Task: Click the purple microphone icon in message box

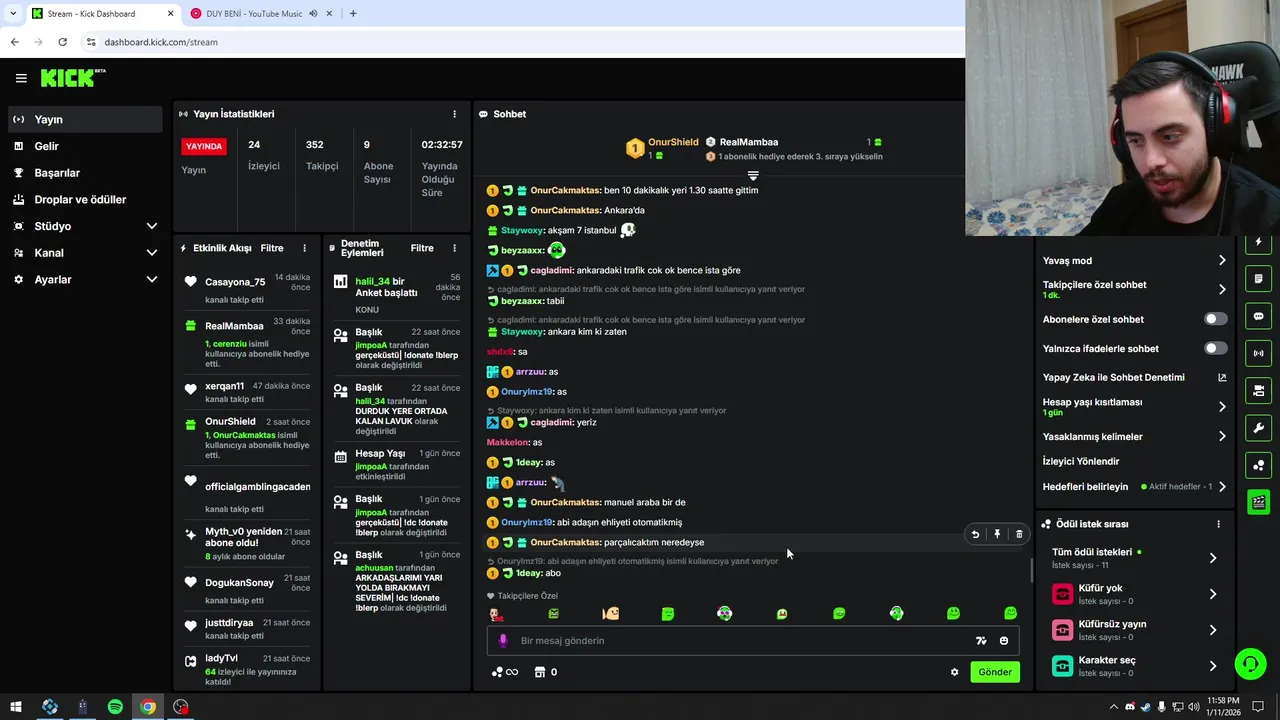Action: pos(503,640)
